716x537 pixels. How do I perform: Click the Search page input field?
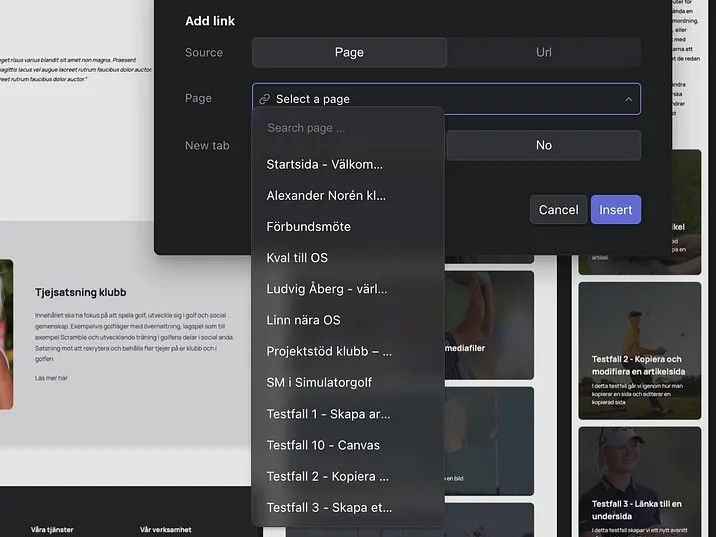(x=347, y=128)
